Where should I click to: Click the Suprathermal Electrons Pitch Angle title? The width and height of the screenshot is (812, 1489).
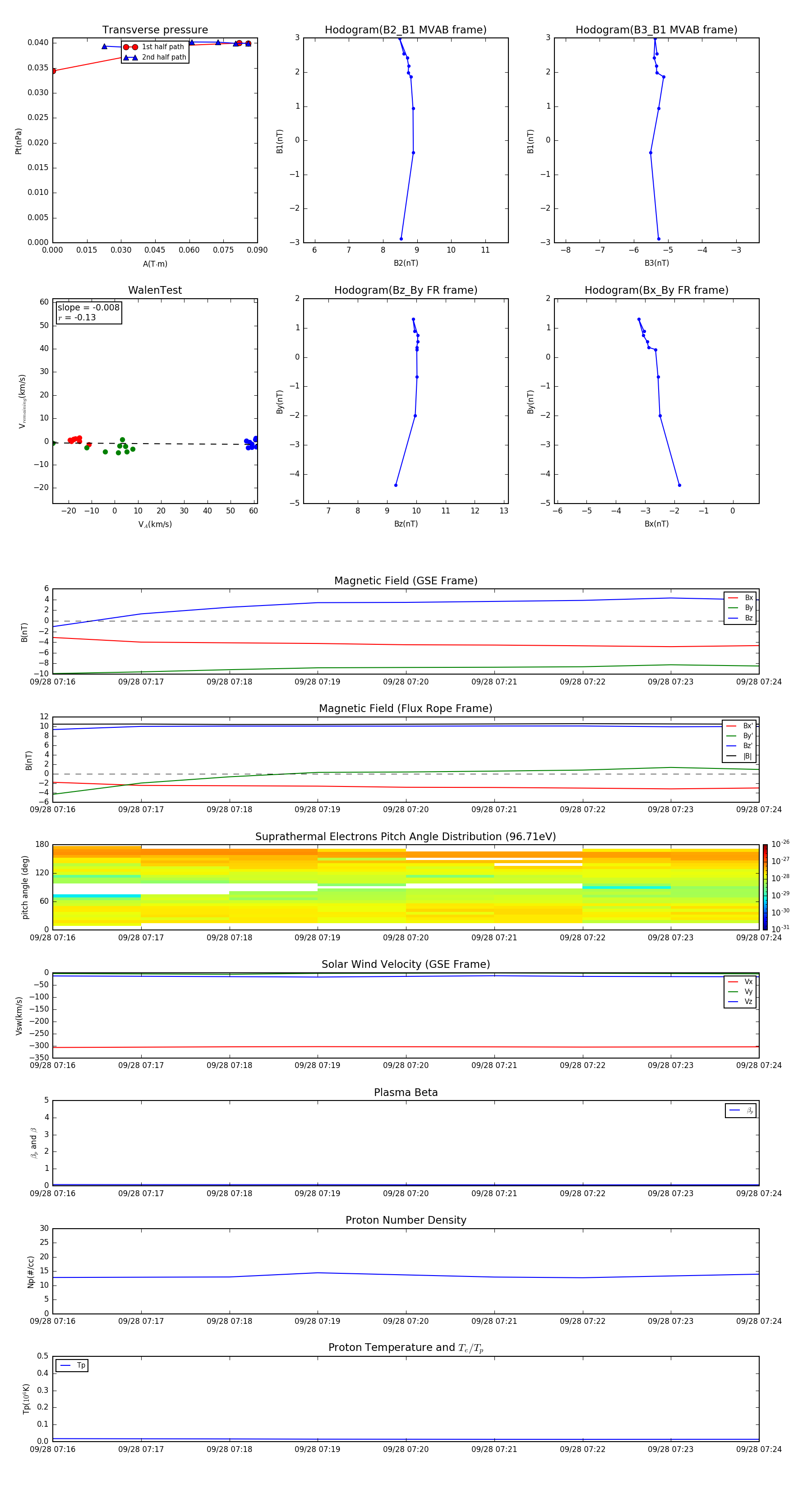[406, 837]
